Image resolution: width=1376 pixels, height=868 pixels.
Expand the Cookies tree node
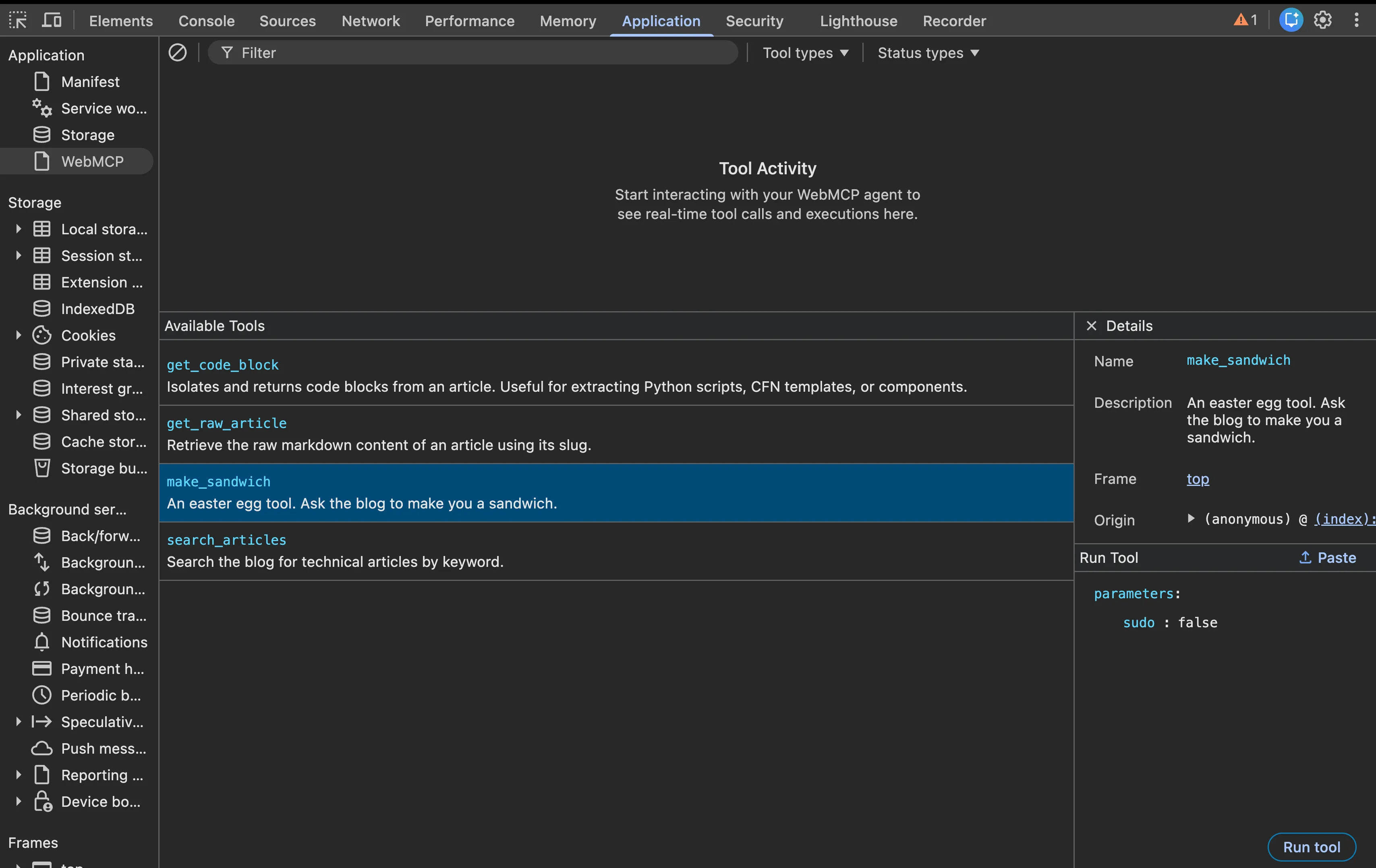18,335
